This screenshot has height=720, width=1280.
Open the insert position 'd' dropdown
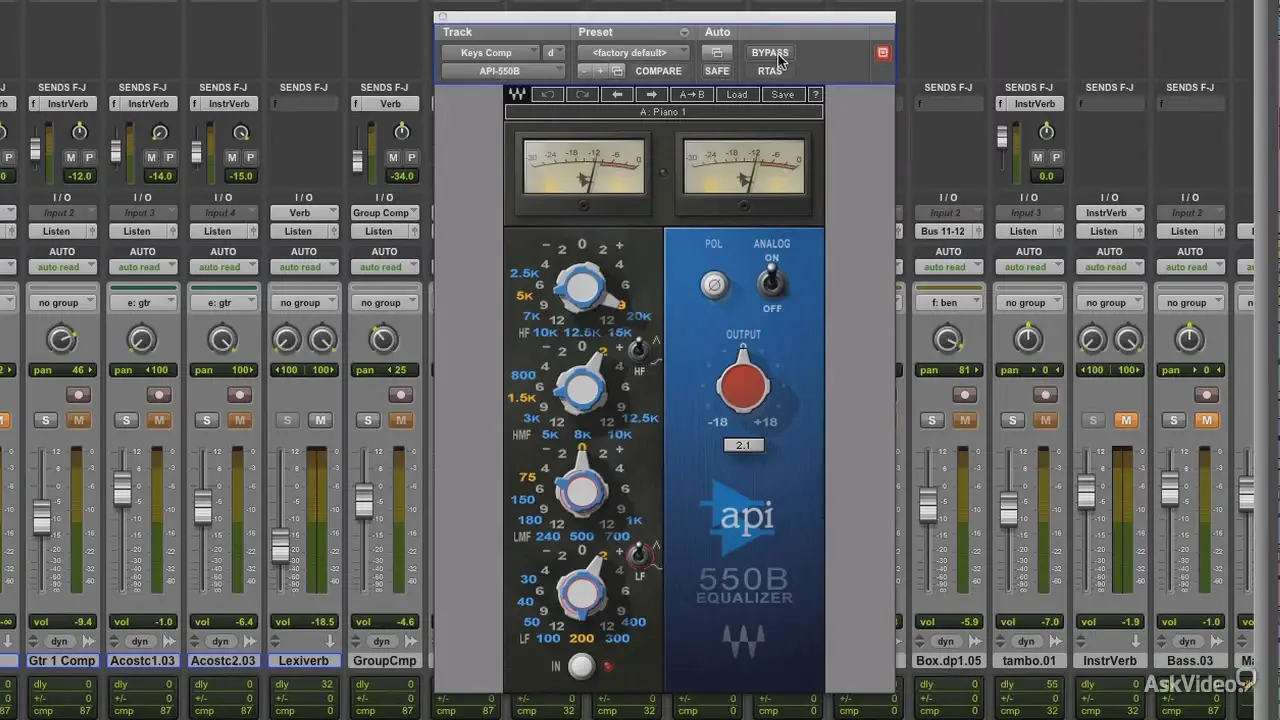(554, 53)
